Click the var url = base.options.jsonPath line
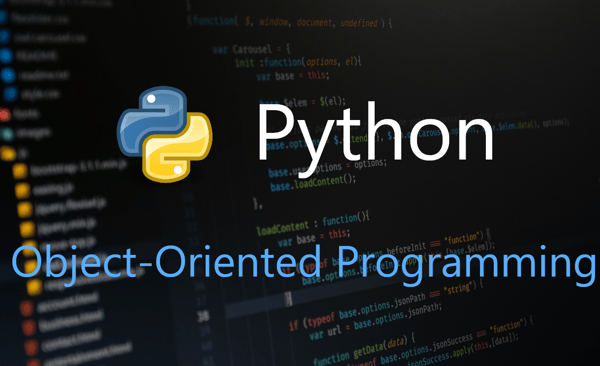 375,320
